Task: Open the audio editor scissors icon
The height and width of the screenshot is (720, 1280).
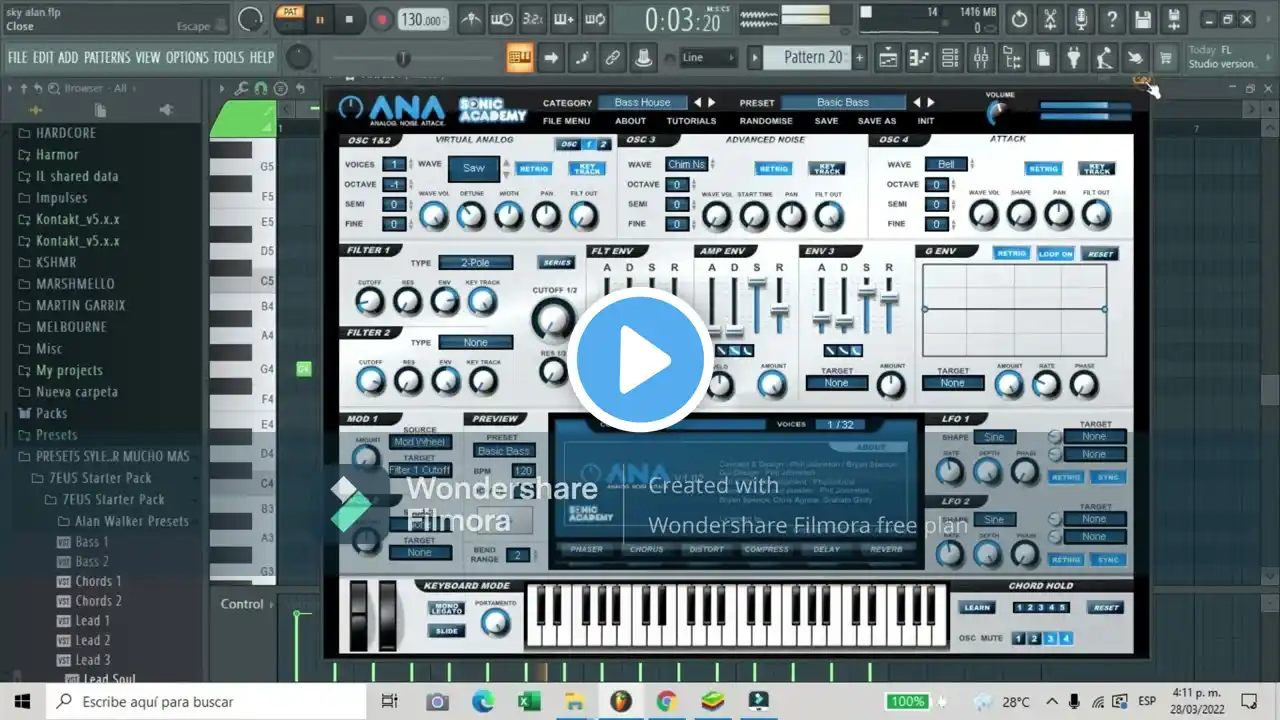Action: 1050,19
